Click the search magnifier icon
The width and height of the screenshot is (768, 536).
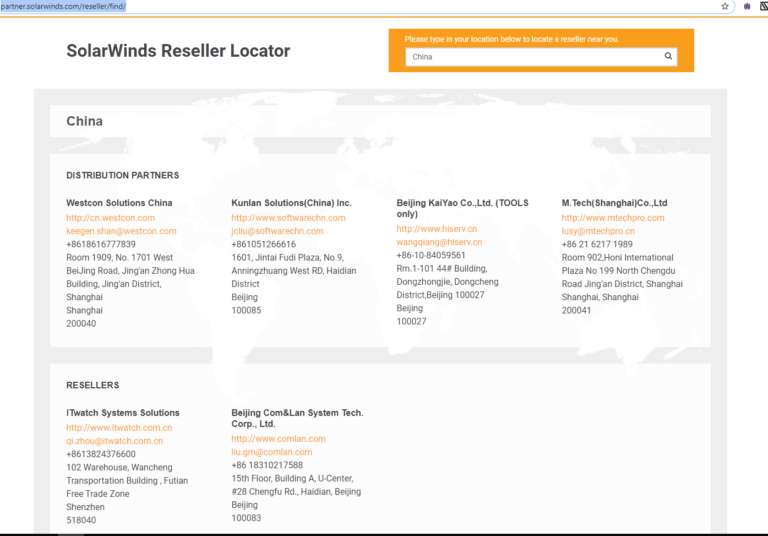(668, 56)
